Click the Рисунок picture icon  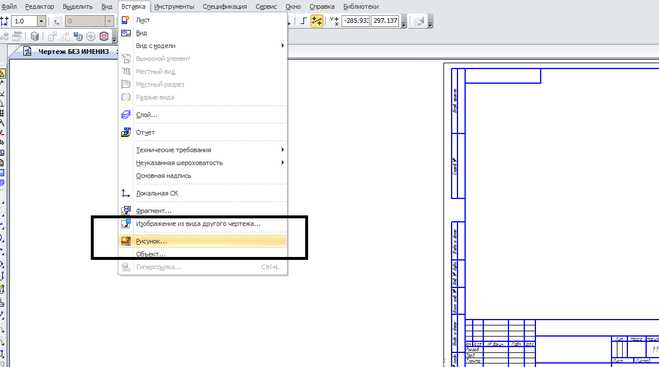(x=126, y=241)
